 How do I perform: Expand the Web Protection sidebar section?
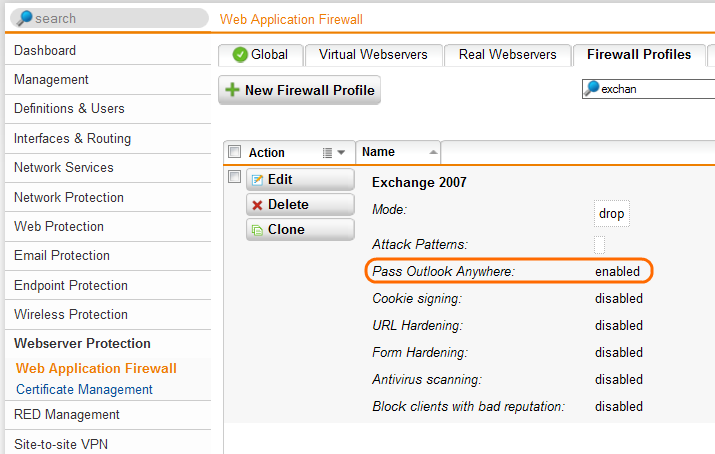(x=59, y=226)
